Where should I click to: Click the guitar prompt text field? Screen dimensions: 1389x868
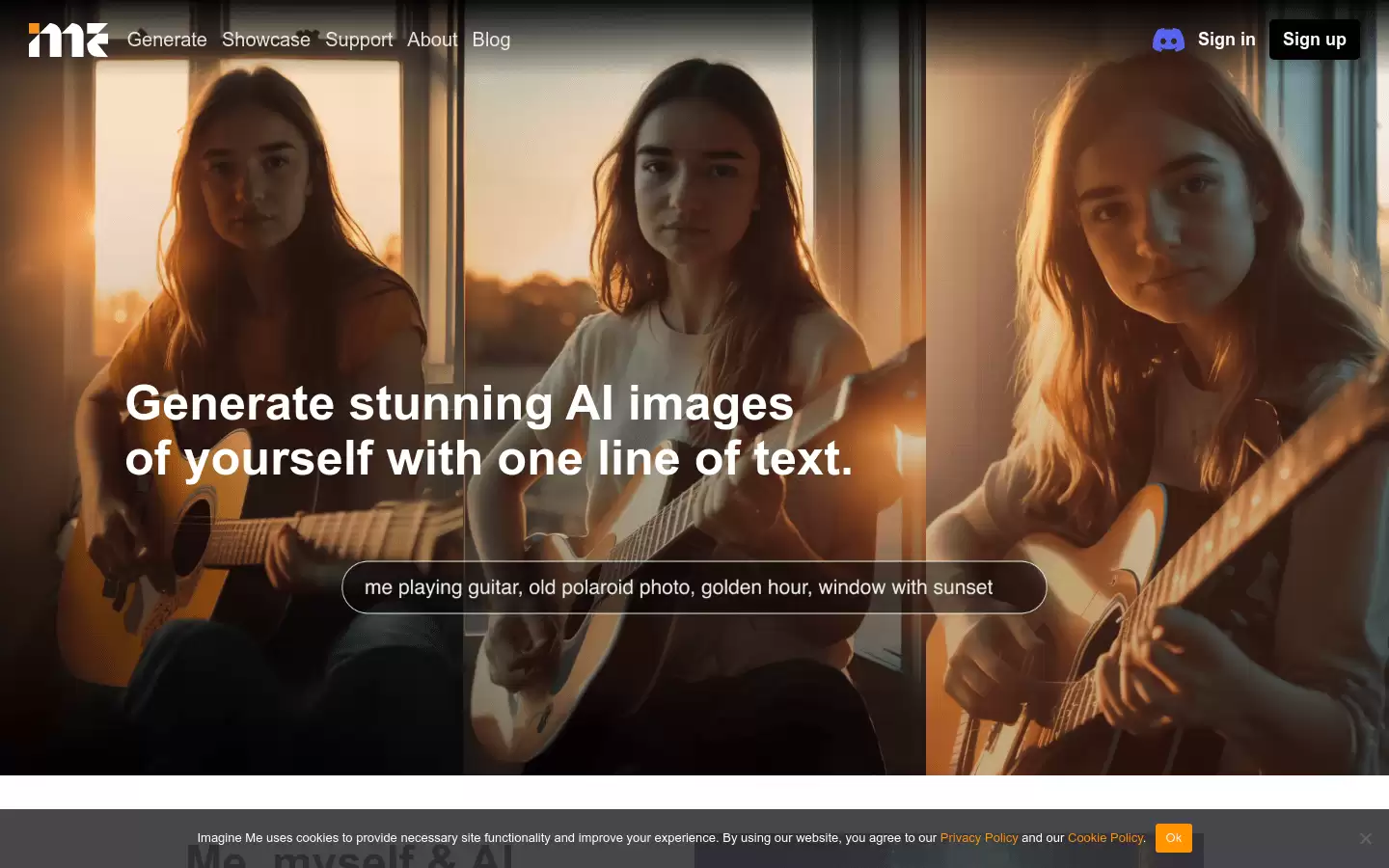point(694,587)
